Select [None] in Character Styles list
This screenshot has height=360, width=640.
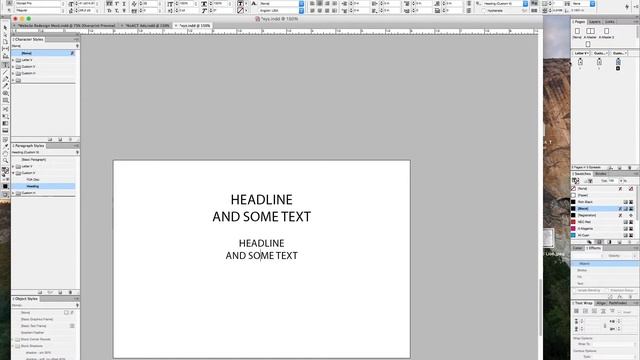pyautogui.click(x=44, y=53)
